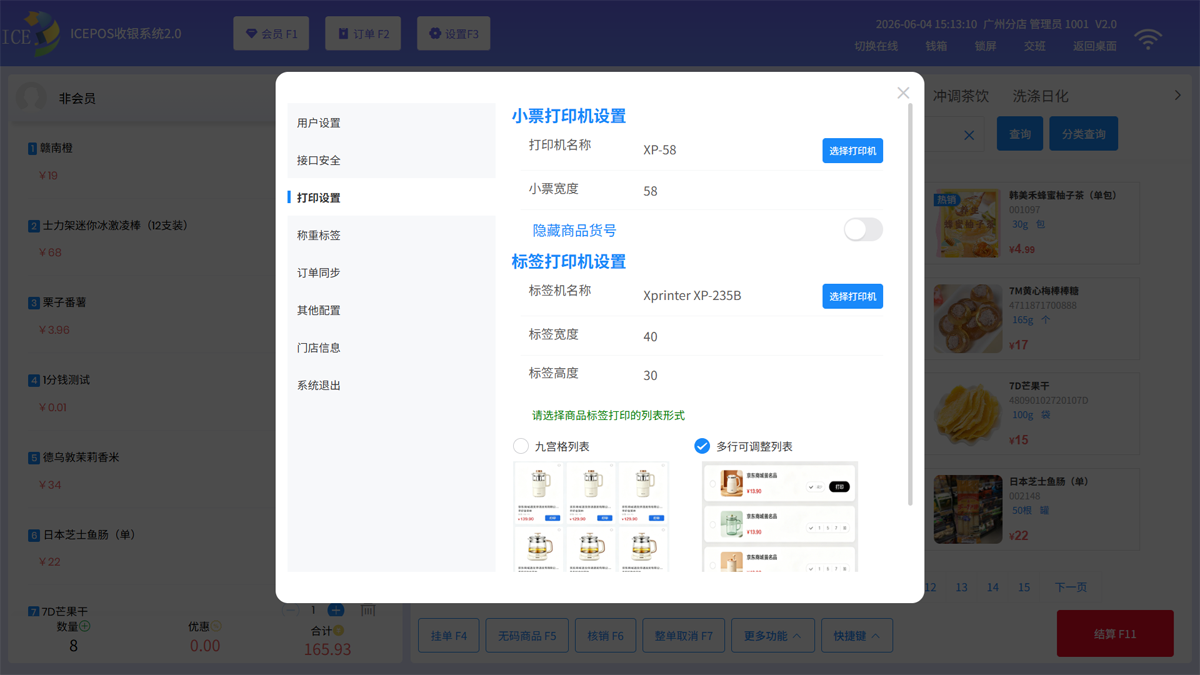Go to page 13
This screenshot has width=1200, height=675.
pos(961,588)
